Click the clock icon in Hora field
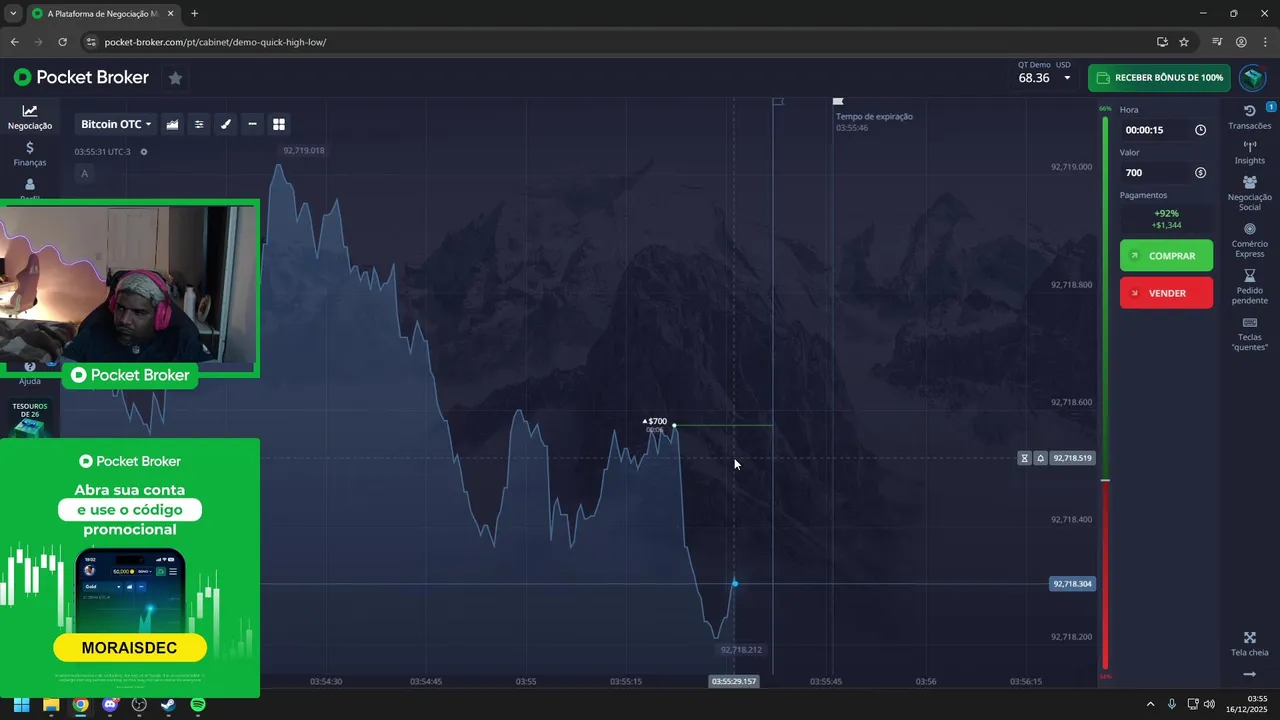Viewport: 1280px width, 720px height. point(1200,130)
